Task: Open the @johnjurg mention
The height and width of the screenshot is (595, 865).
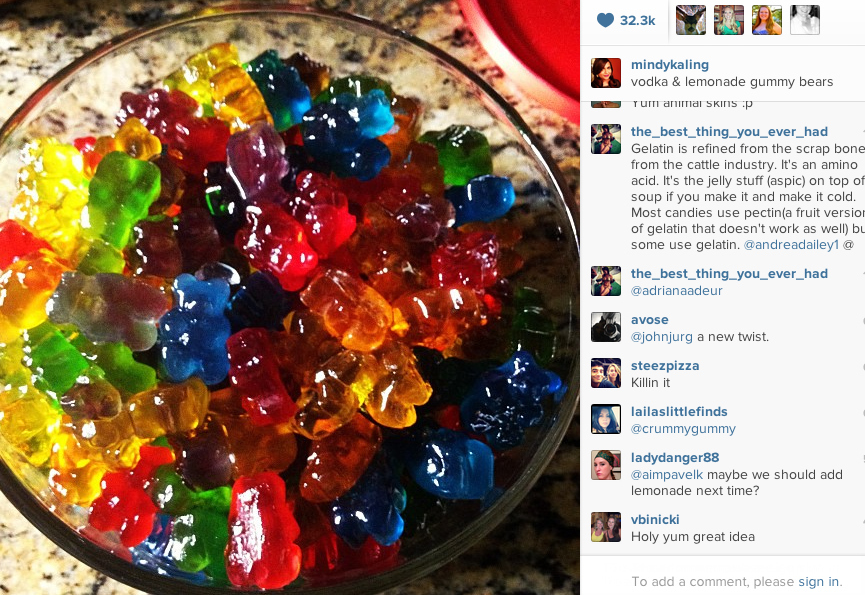Action: pos(661,336)
